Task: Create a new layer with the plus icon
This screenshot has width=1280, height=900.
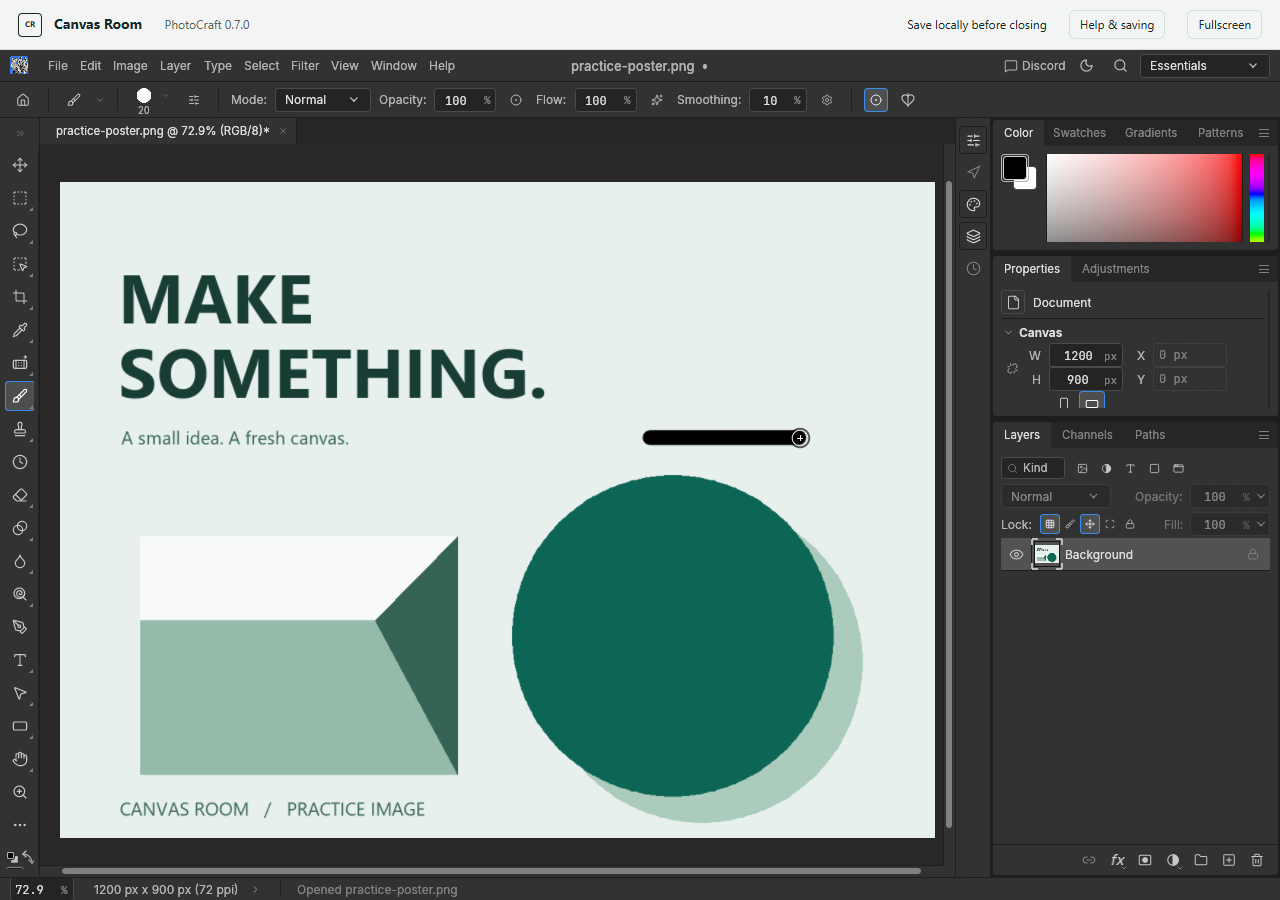Action: coord(1229,860)
